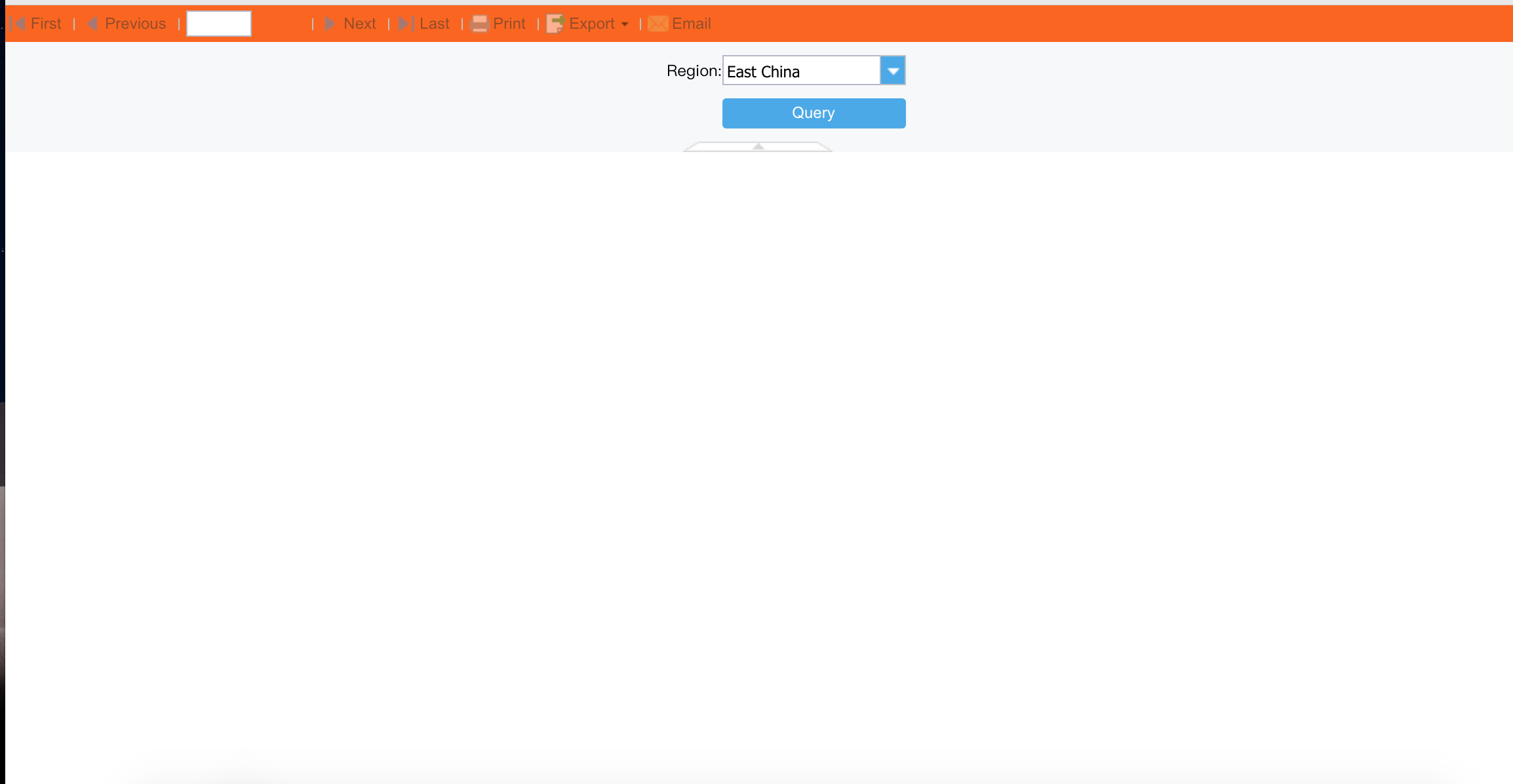This screenshot has width=1513, height=784.
Task: Click the envelope icon next to Email
Action: coord(658,24)
